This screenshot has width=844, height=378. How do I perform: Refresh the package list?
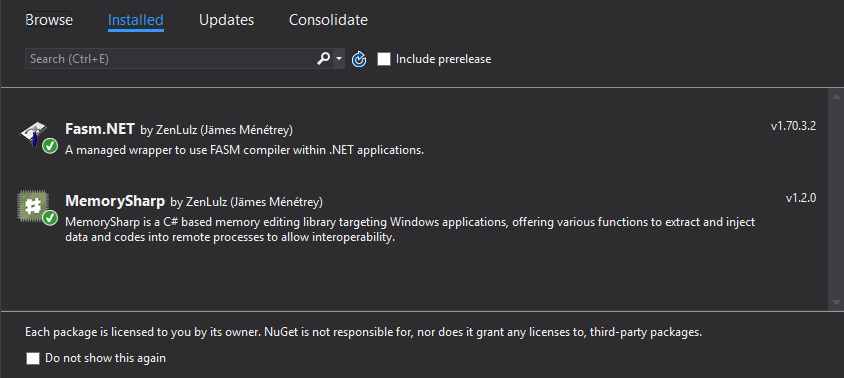pos(359,59)
